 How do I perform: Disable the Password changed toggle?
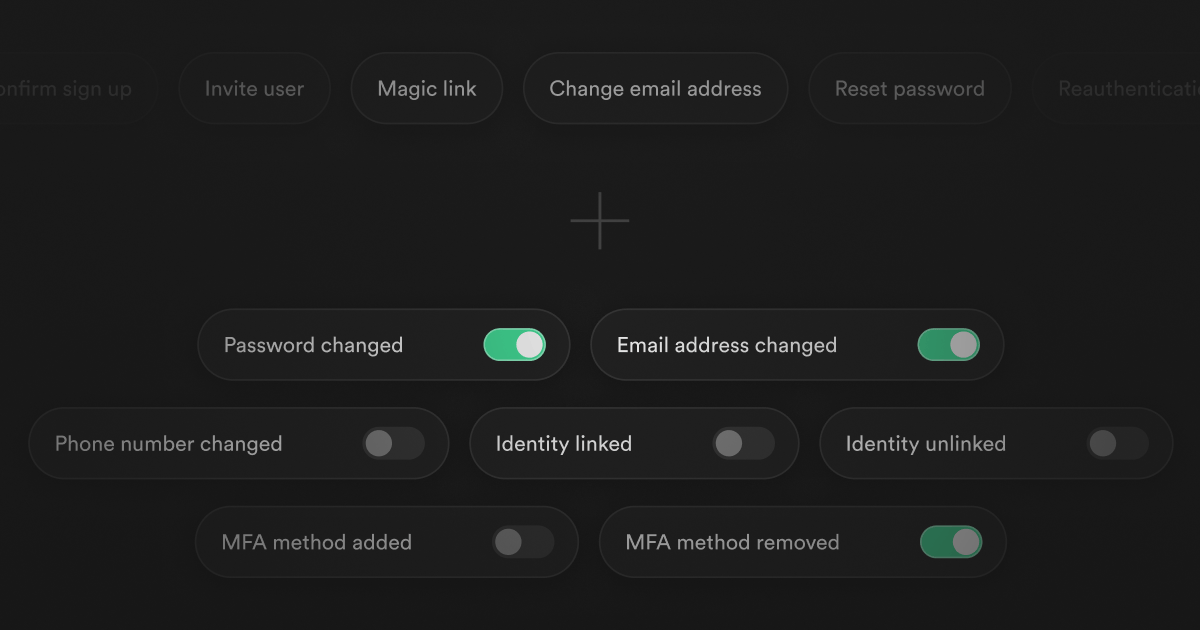pyautogui.click(x=514, y=345)
